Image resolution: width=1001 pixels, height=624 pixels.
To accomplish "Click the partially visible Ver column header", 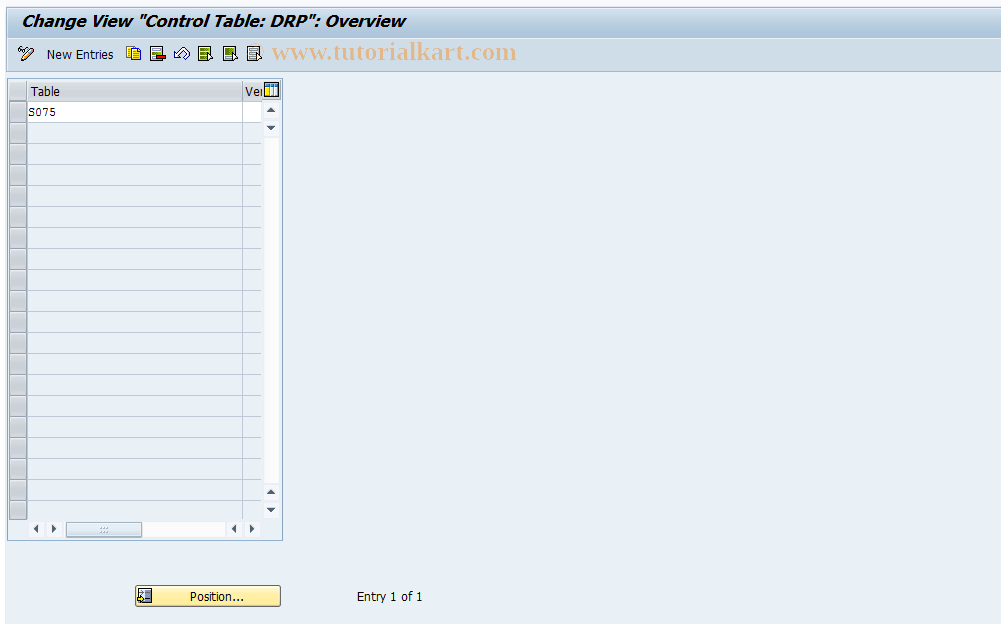I will (253, 91).
